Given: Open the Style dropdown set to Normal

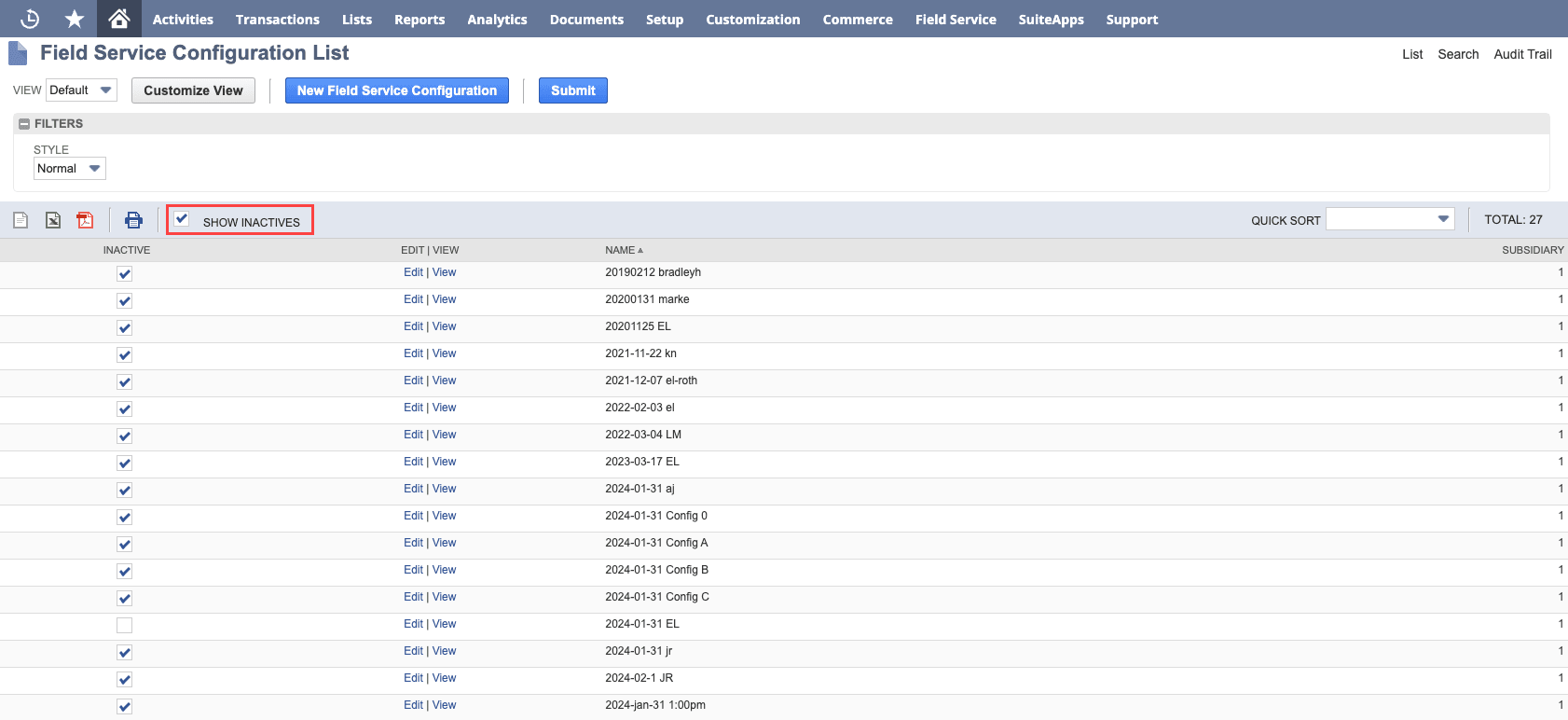Looking at the screenshot, I should 70,169.
